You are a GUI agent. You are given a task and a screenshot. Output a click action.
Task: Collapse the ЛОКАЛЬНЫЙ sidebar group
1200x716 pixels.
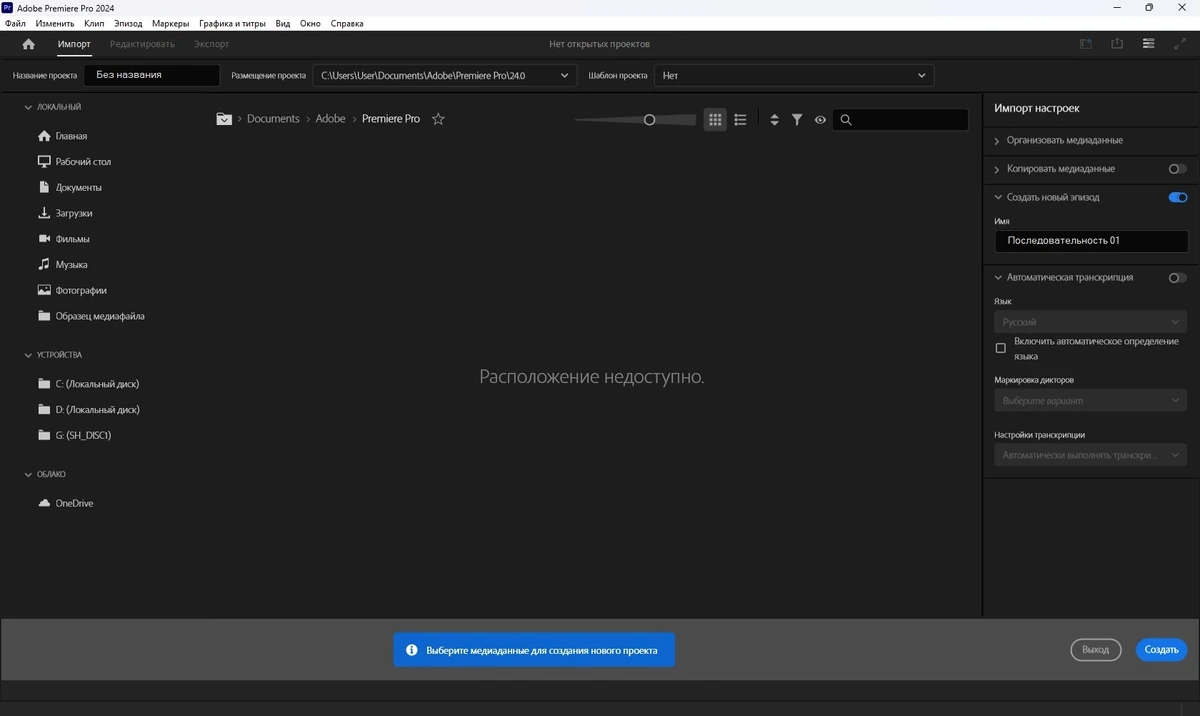28,107
